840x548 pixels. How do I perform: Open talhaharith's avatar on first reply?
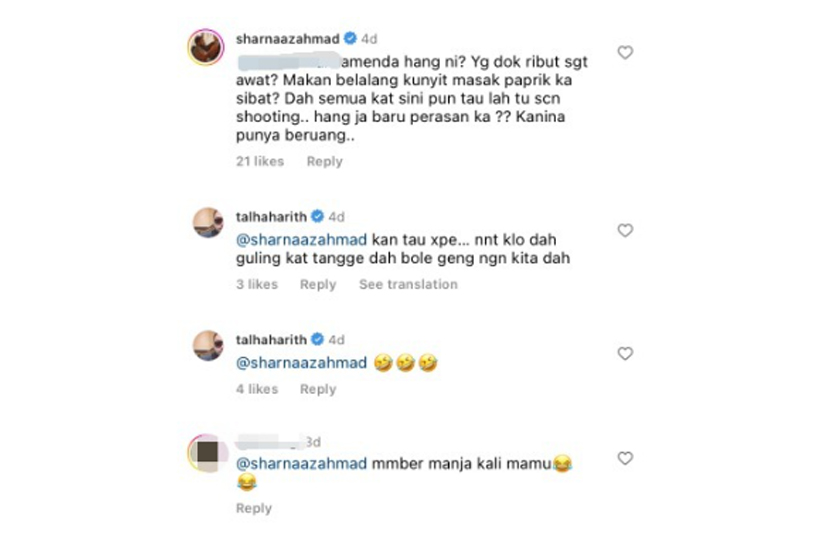[x=208, y=223]
